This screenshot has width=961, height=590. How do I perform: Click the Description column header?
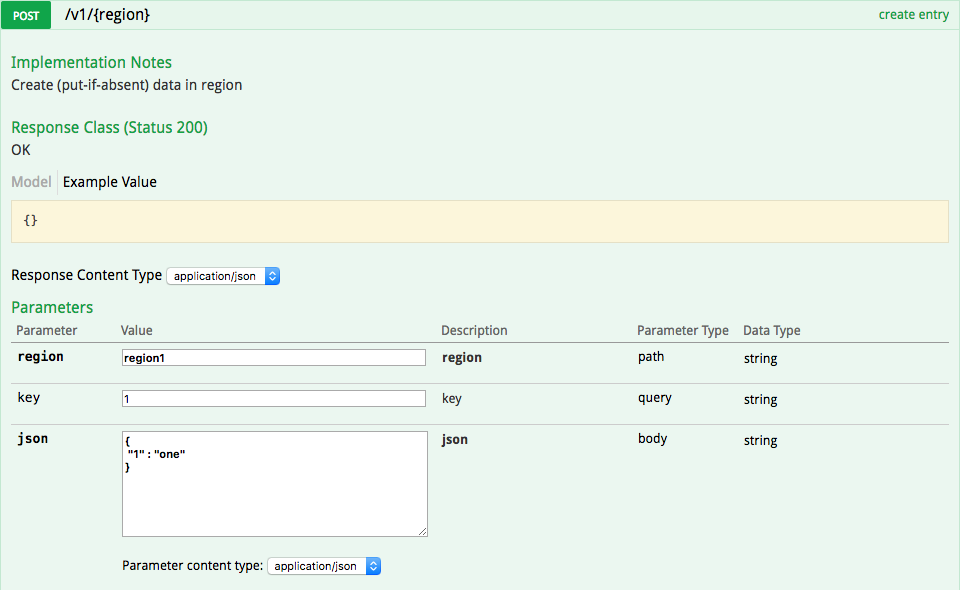pos(474,331)
